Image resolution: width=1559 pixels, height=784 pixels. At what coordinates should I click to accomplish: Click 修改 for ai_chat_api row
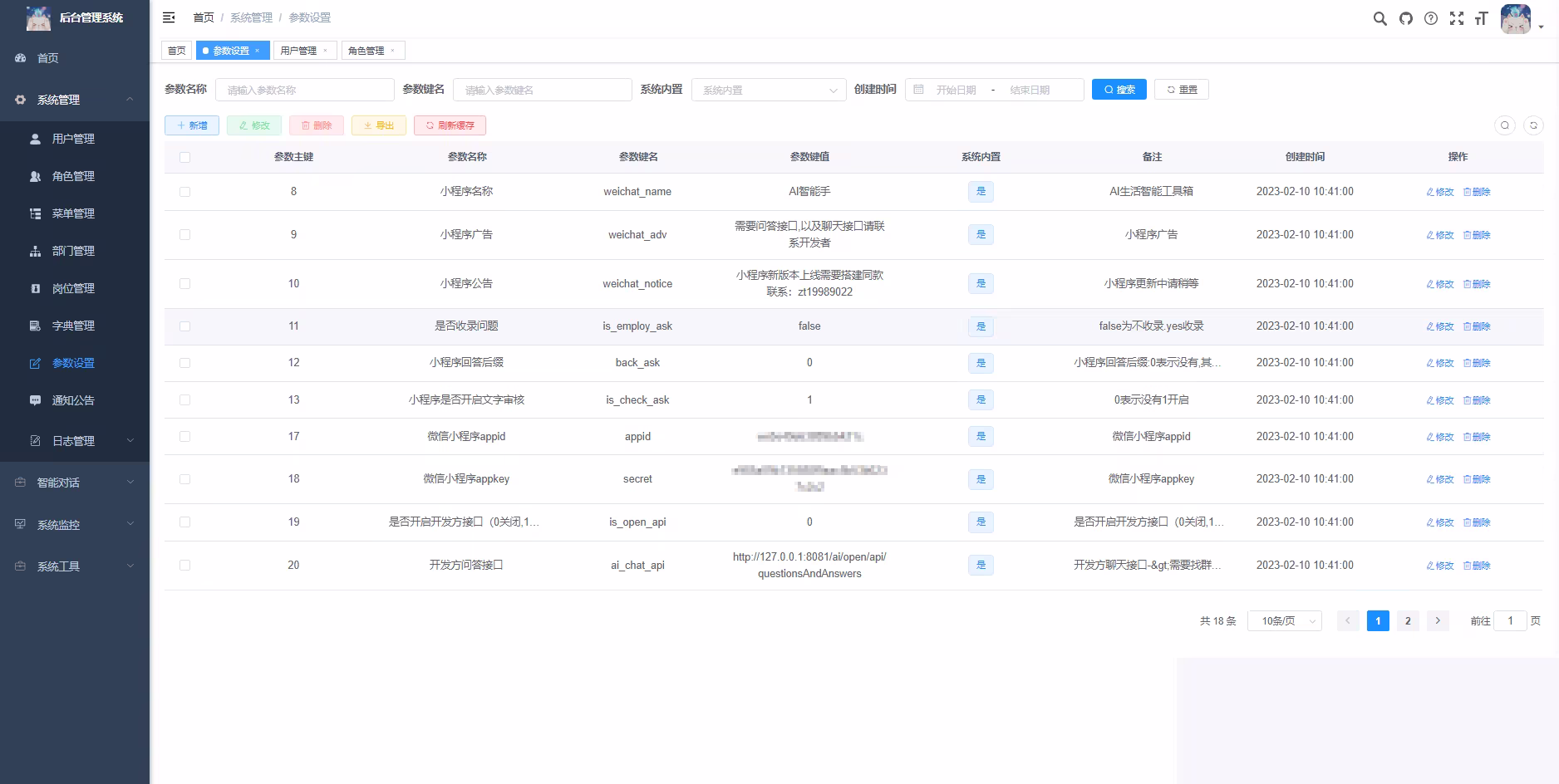point(1440,566)
